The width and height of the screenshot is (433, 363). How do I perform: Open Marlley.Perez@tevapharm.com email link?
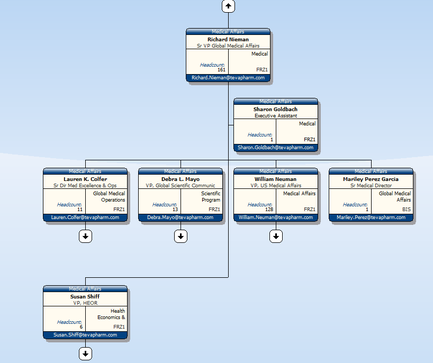coord(371,217)
